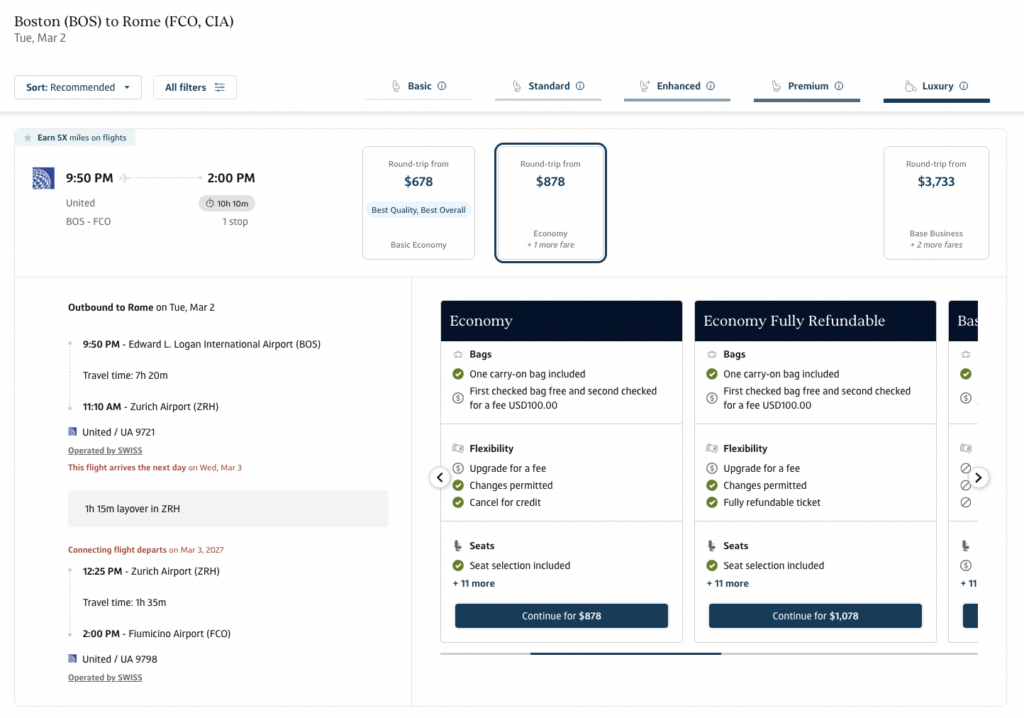The image size is (1024, 718).
Task: Expand '+ 11 more' under Economy fare
Action: [x=473, y=583]
